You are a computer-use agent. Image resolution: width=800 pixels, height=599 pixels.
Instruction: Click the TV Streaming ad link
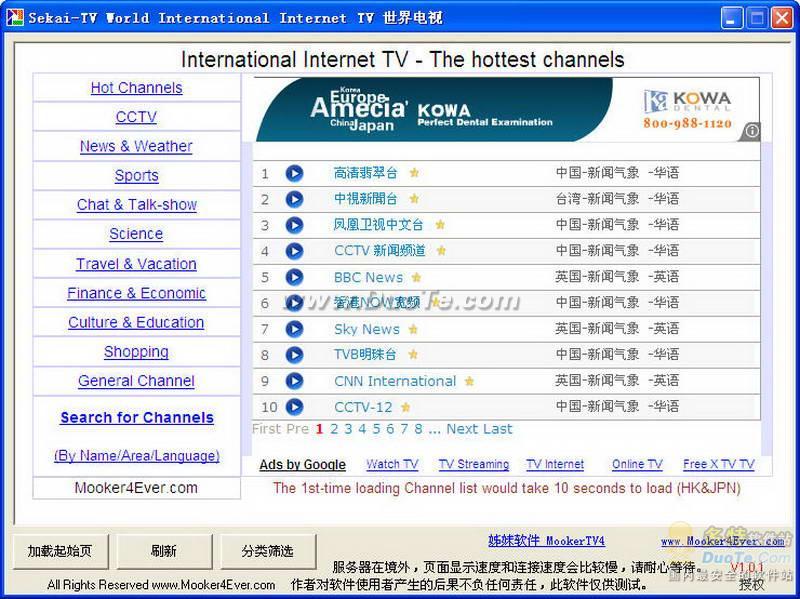(474, 464)
